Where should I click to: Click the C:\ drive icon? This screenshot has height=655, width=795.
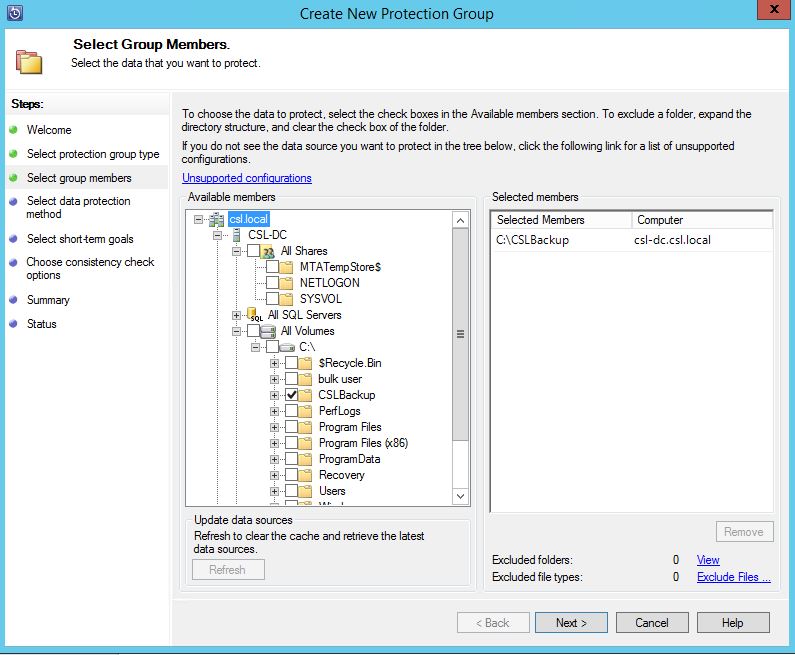[287, 348]
